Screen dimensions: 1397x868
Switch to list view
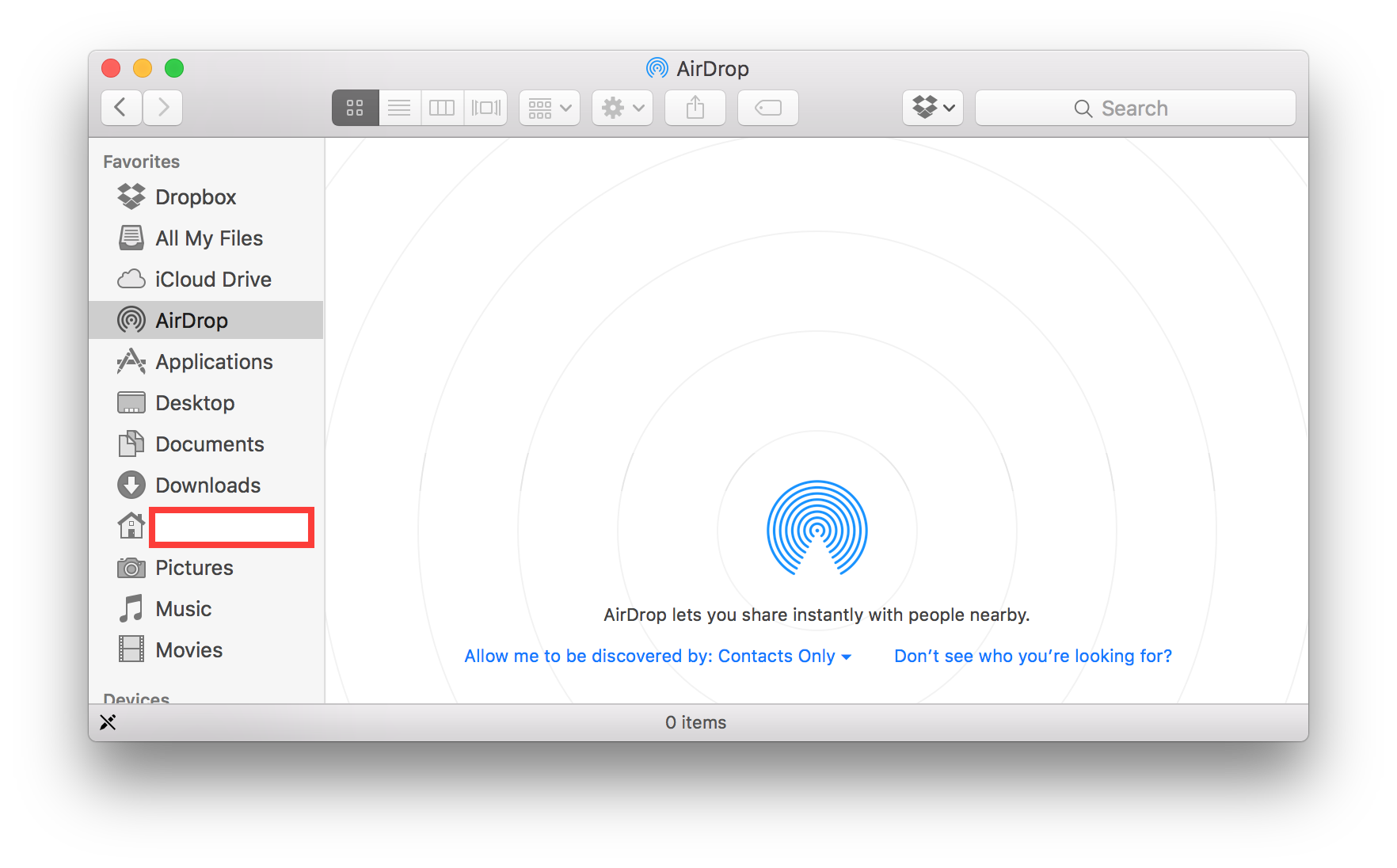click(x=399, y=108)
